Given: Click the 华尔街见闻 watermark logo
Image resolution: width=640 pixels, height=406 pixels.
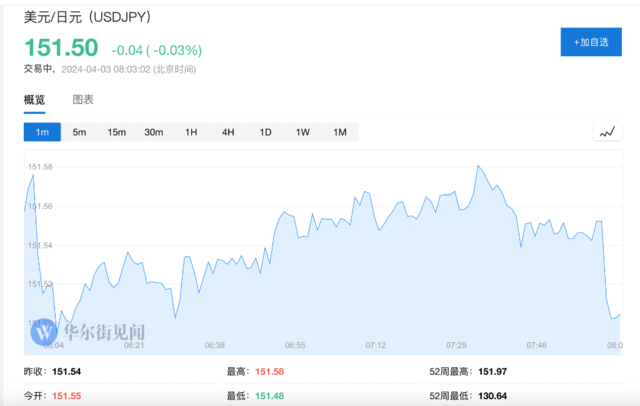Looking at the screenshot, I should (x=88, y=331).
